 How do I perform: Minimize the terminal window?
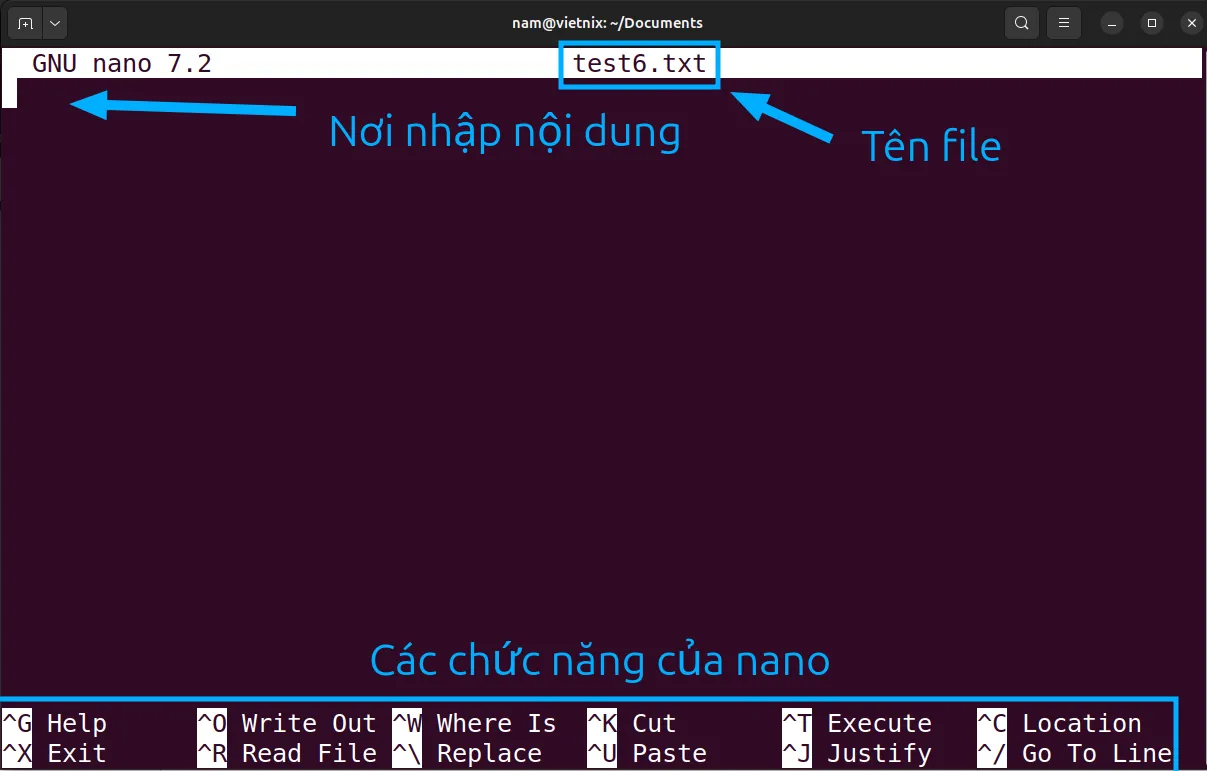click(1113, 23)
